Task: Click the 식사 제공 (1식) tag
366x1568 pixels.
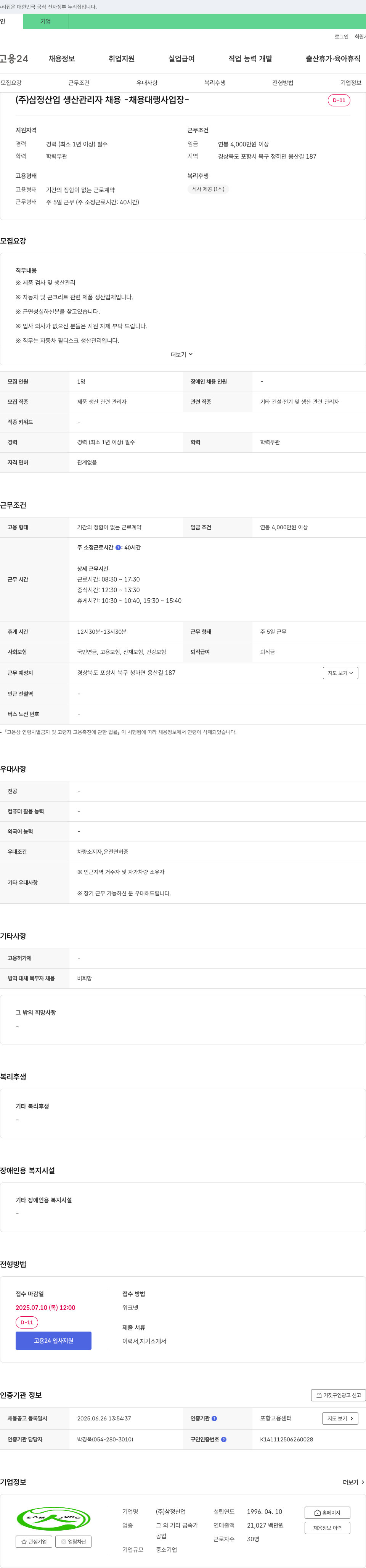Action: point(208,189)
